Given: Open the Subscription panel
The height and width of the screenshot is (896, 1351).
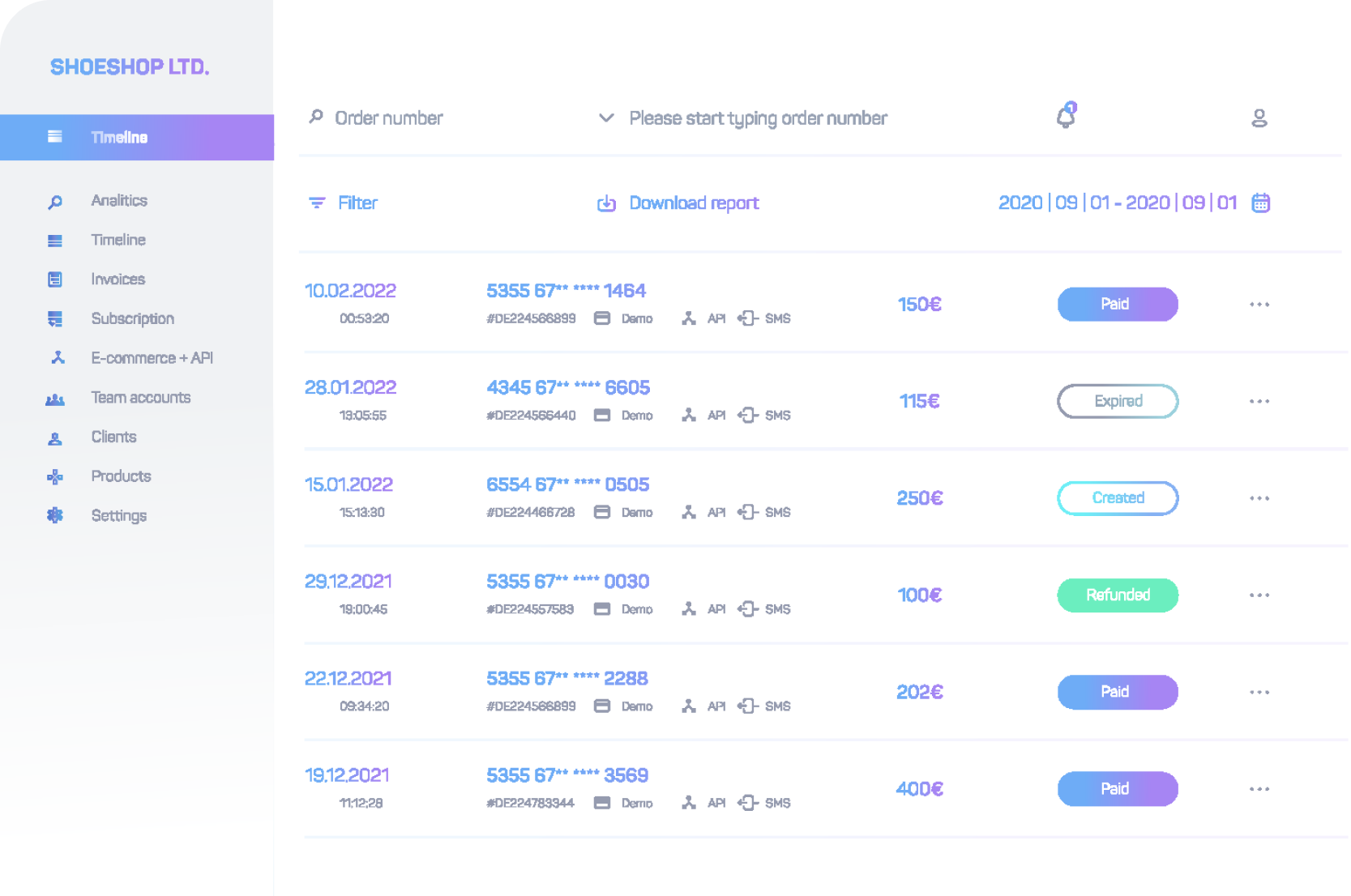Looking at the screenshot, I should pyautogui.click(x=132, y=318).
